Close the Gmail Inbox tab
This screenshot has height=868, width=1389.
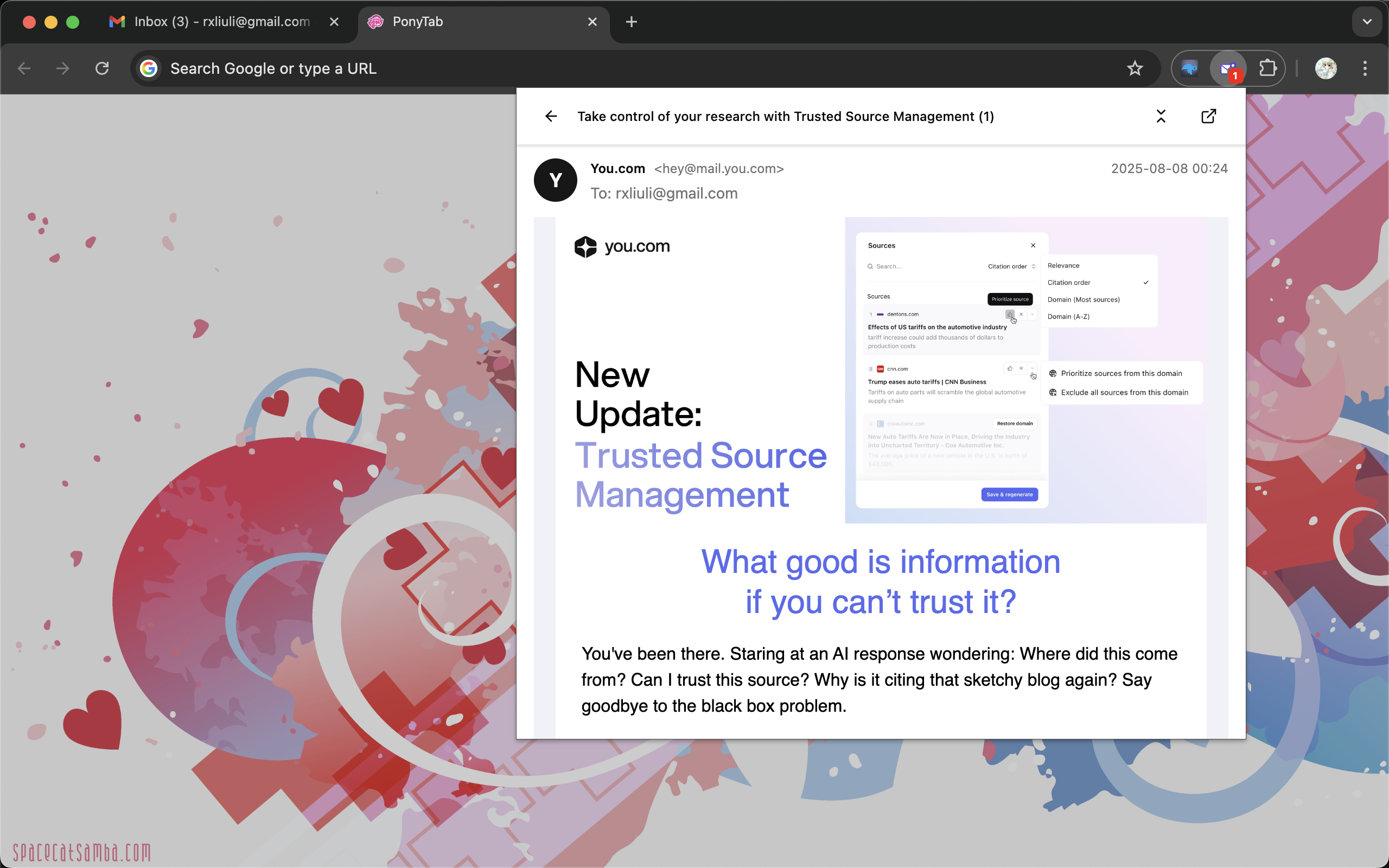[x=334, y=22]
